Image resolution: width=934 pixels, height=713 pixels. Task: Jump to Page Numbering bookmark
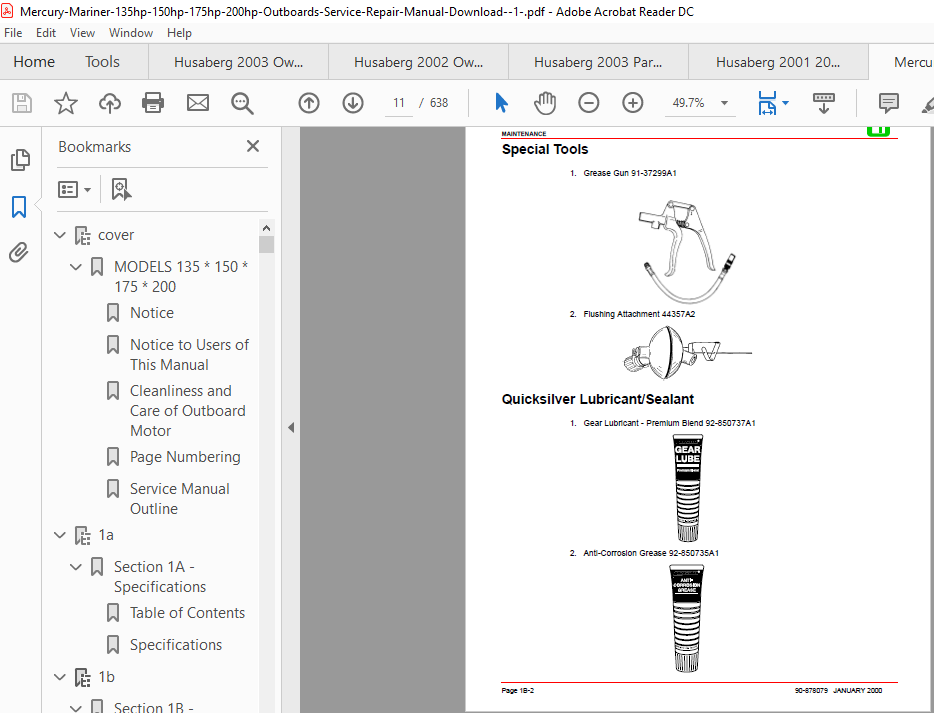(x=185, y=457)
